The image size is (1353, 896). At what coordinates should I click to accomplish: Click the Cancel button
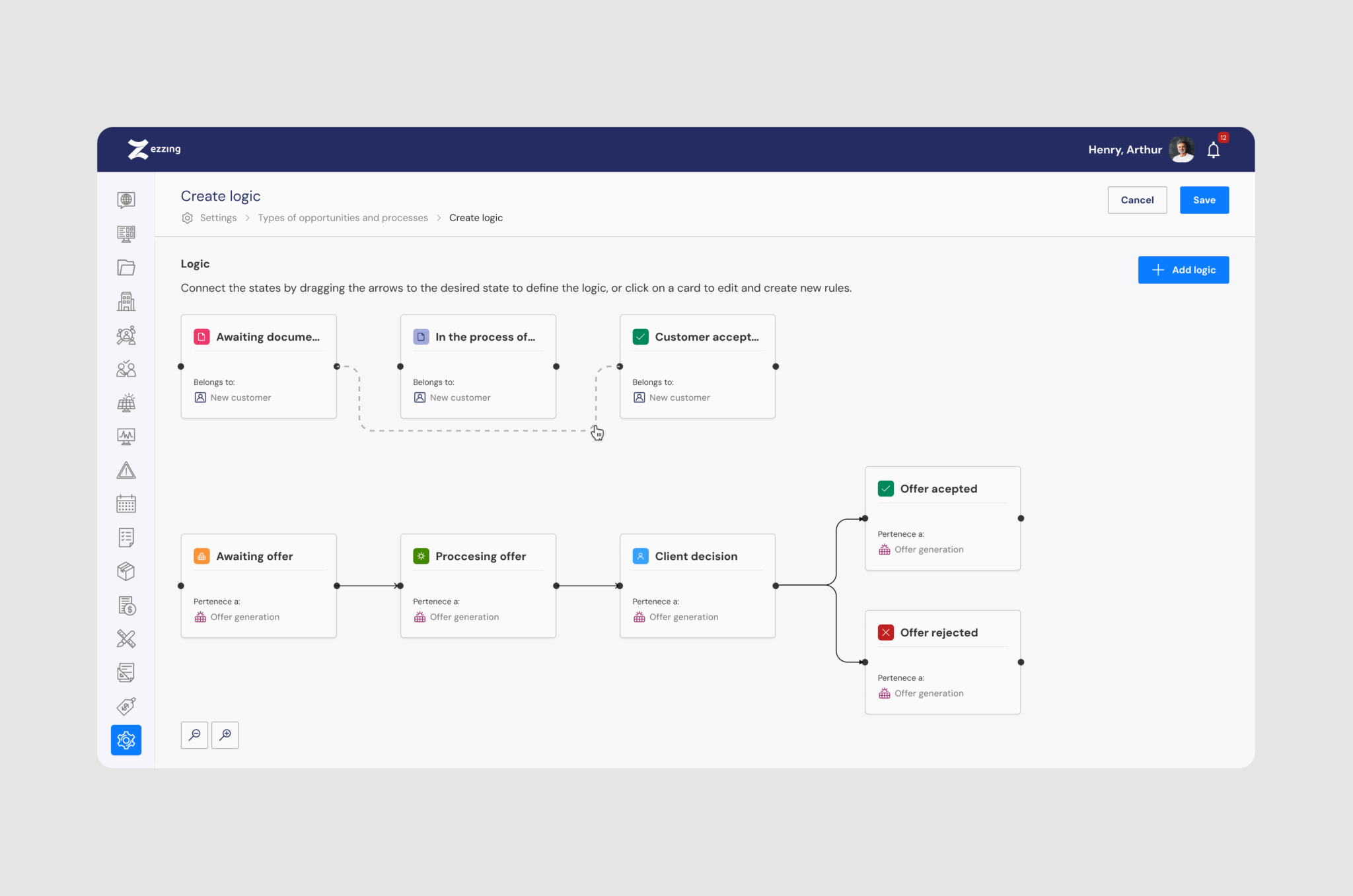pos(1137,200)
